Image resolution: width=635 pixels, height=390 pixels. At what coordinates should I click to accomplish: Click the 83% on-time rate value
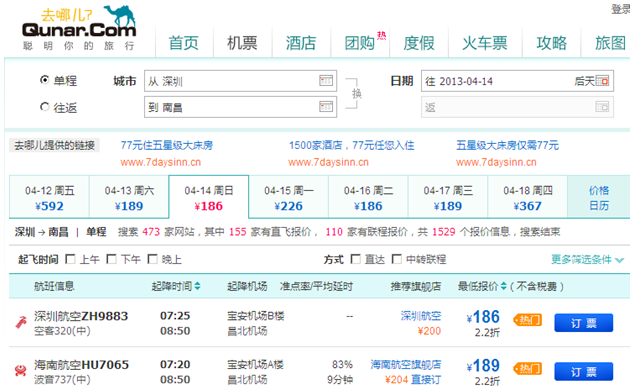pos(342,364)
